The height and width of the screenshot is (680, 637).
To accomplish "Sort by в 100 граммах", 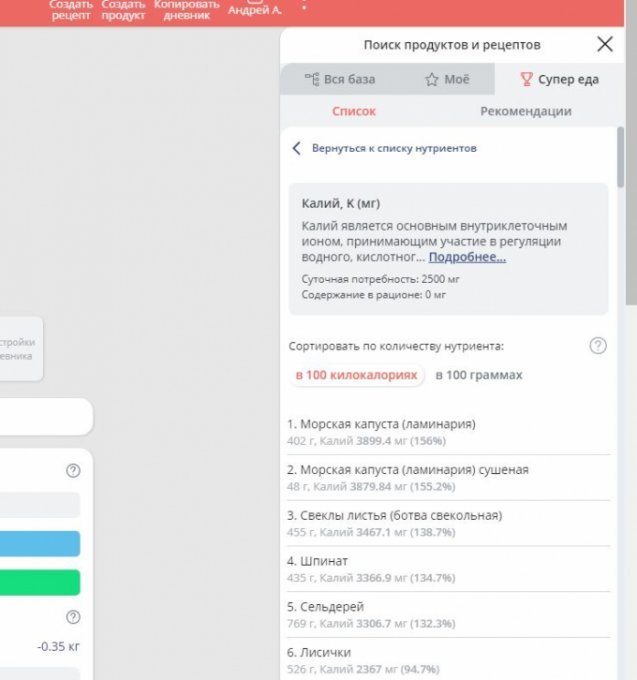I will pyautogui.click(x=478, y=375).
